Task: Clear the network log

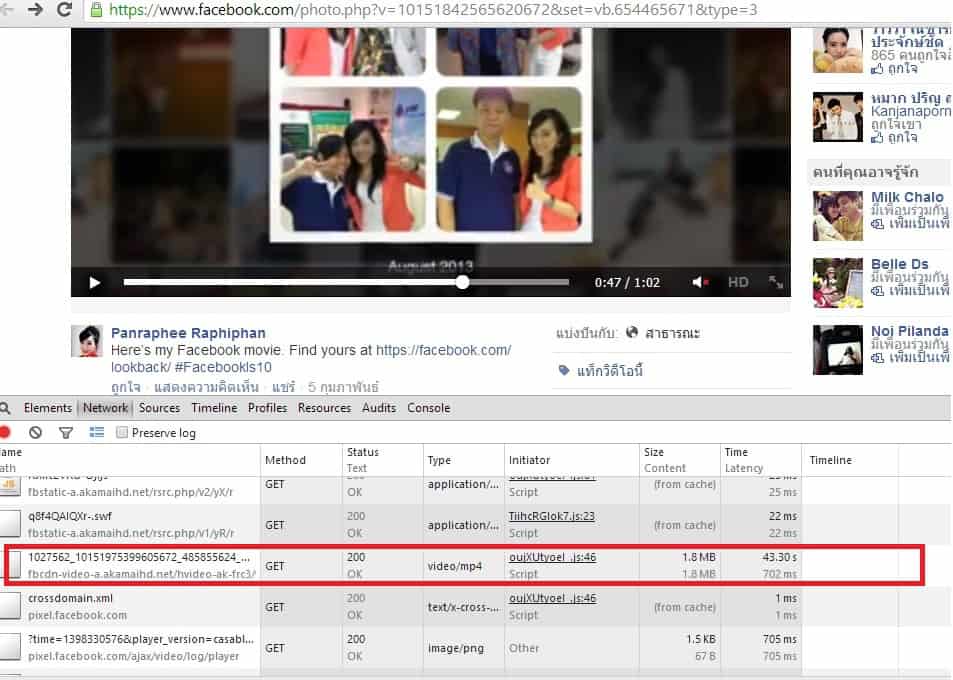Action: click(36, 433)
